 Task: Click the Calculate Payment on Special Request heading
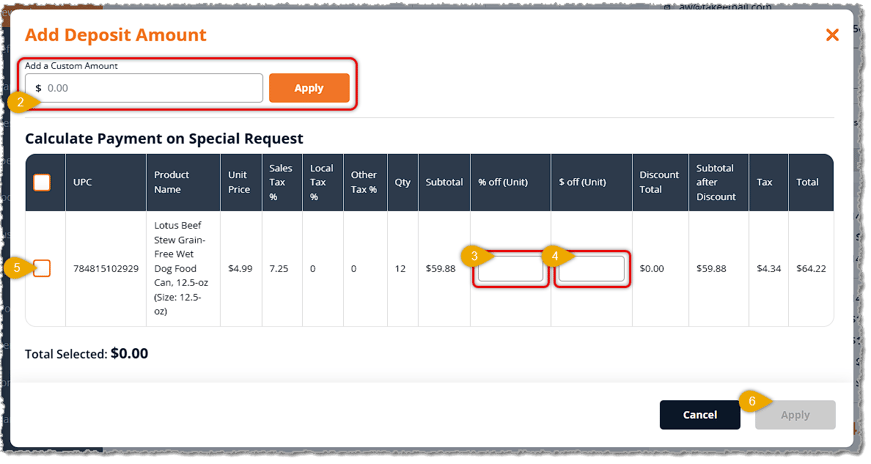pos(164,138)
